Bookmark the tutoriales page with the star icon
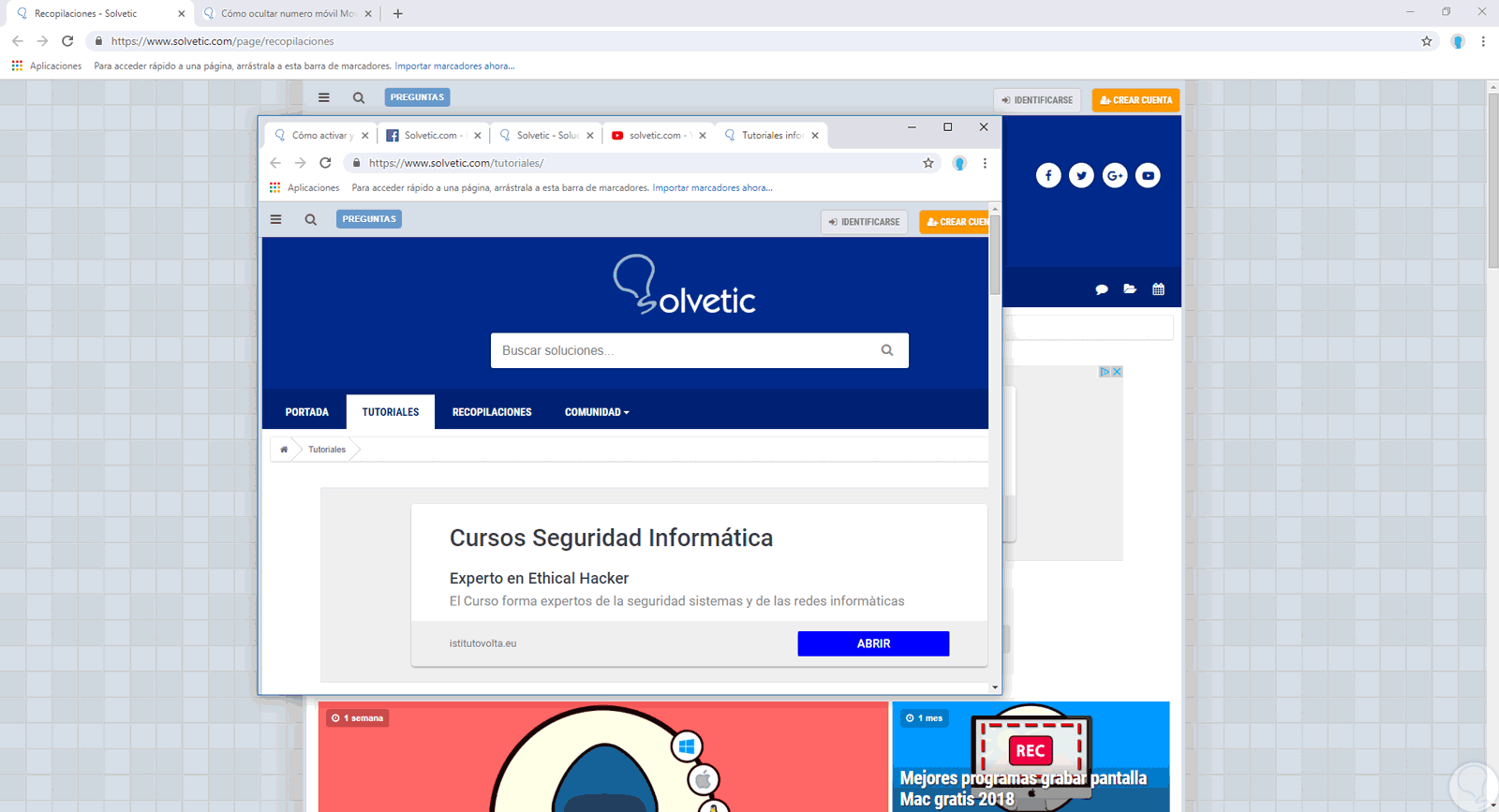The image size is (1499, 812). (x=928, y=163)
